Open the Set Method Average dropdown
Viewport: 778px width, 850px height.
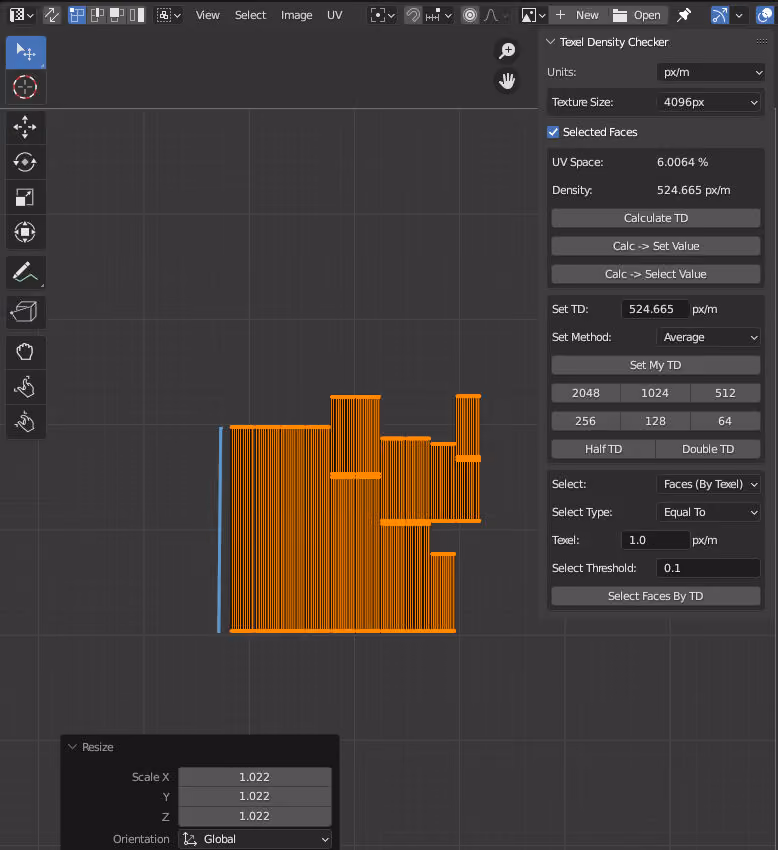tap(709, 337)
